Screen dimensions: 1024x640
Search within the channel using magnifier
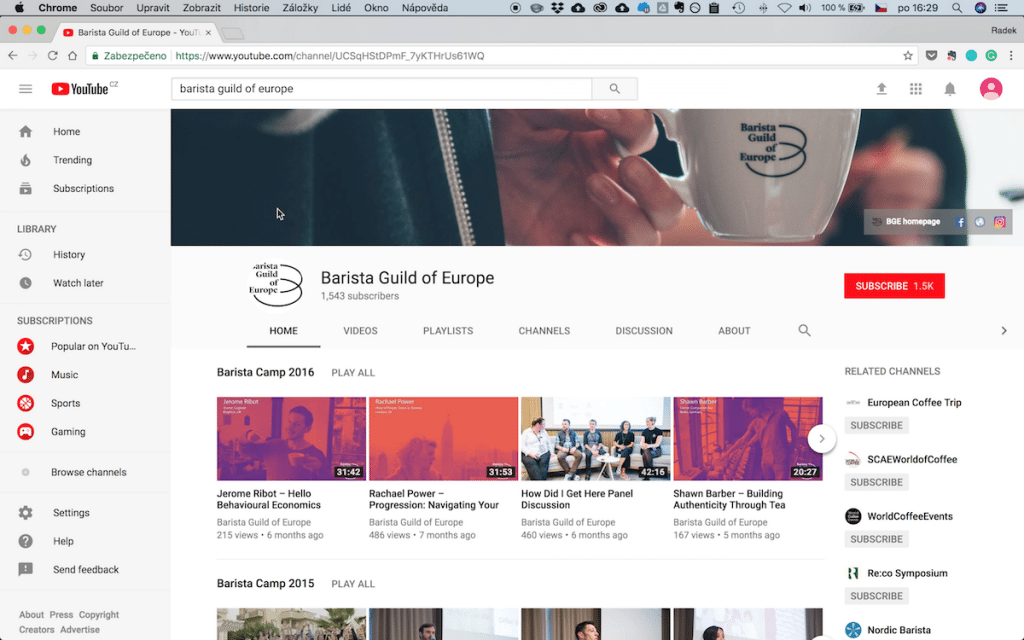(805, 330)
